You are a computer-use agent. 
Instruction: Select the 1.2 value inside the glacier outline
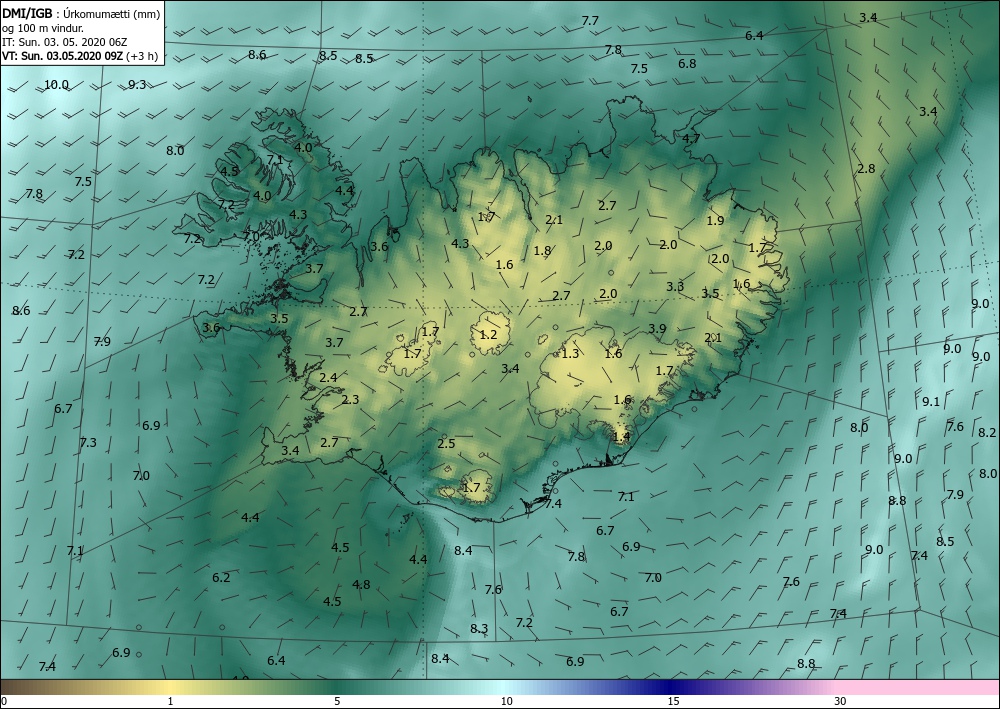[489, 334]
